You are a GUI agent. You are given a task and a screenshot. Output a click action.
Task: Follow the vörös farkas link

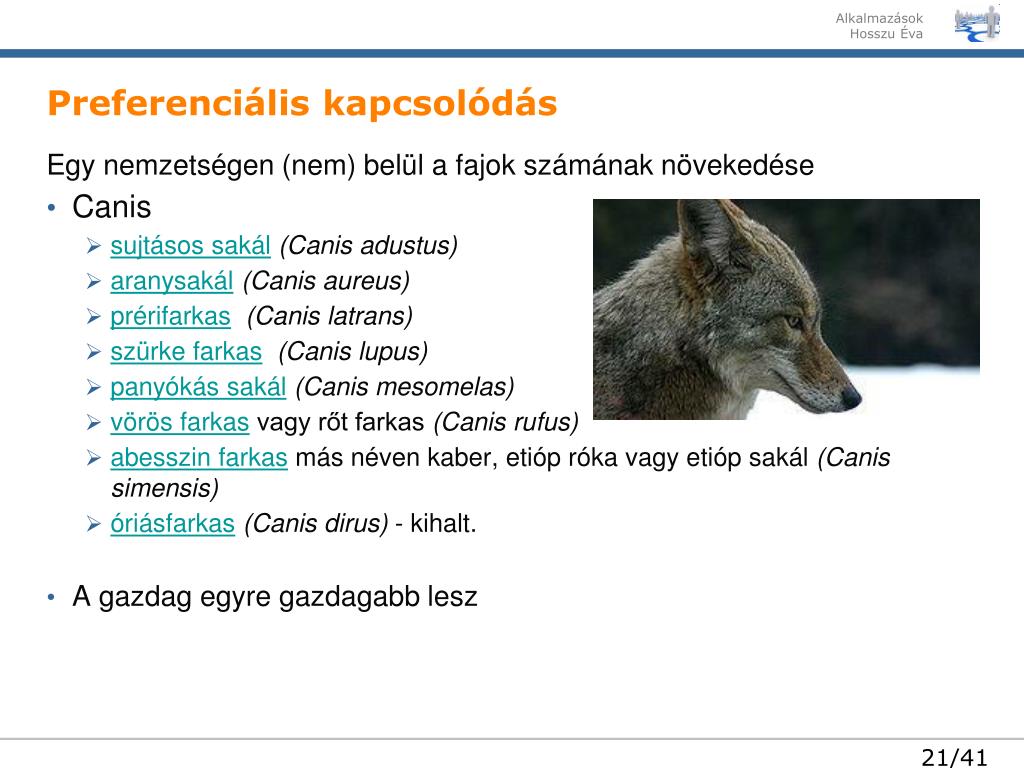[180, 423]
